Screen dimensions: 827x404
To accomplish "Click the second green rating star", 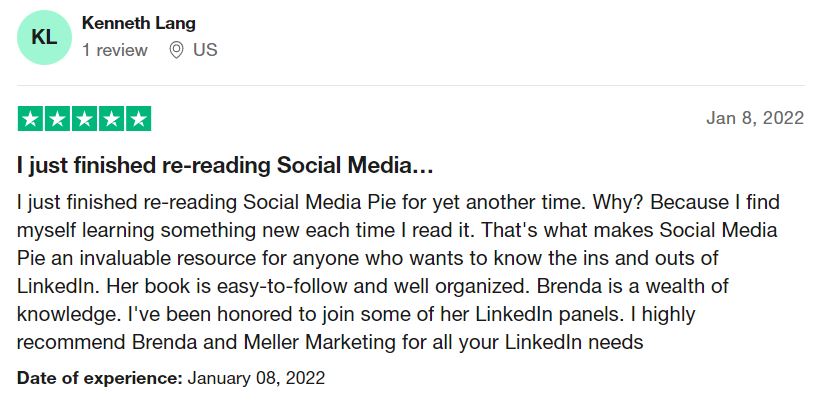I will coord(57,118).
